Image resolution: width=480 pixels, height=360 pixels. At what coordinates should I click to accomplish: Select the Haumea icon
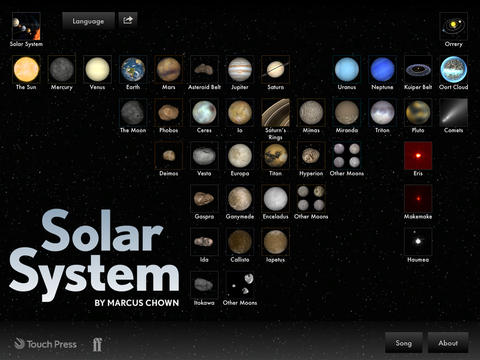click(x=418, y=242)
